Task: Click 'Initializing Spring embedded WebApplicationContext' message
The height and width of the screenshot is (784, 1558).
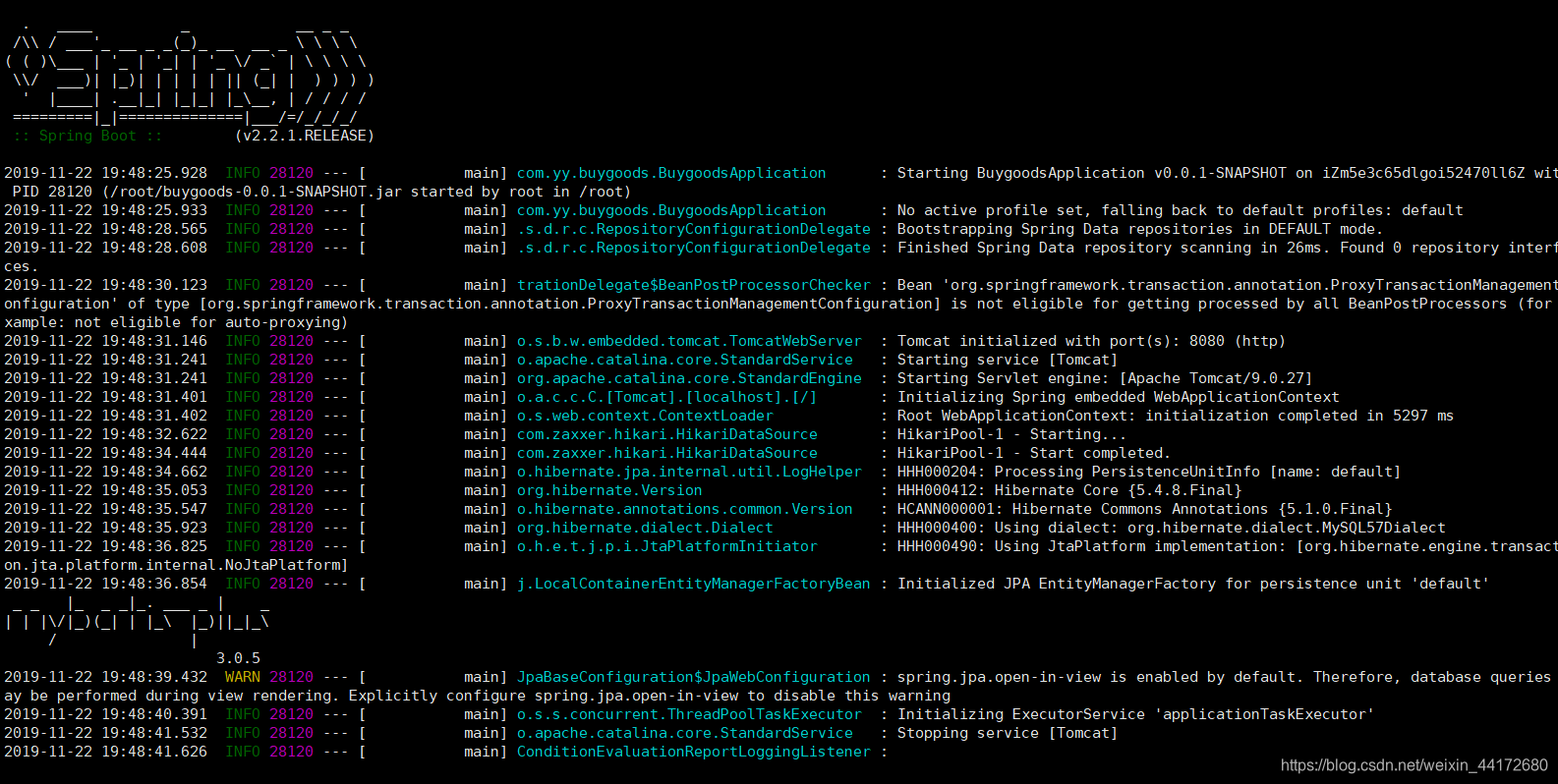Action: (1118, 397)
